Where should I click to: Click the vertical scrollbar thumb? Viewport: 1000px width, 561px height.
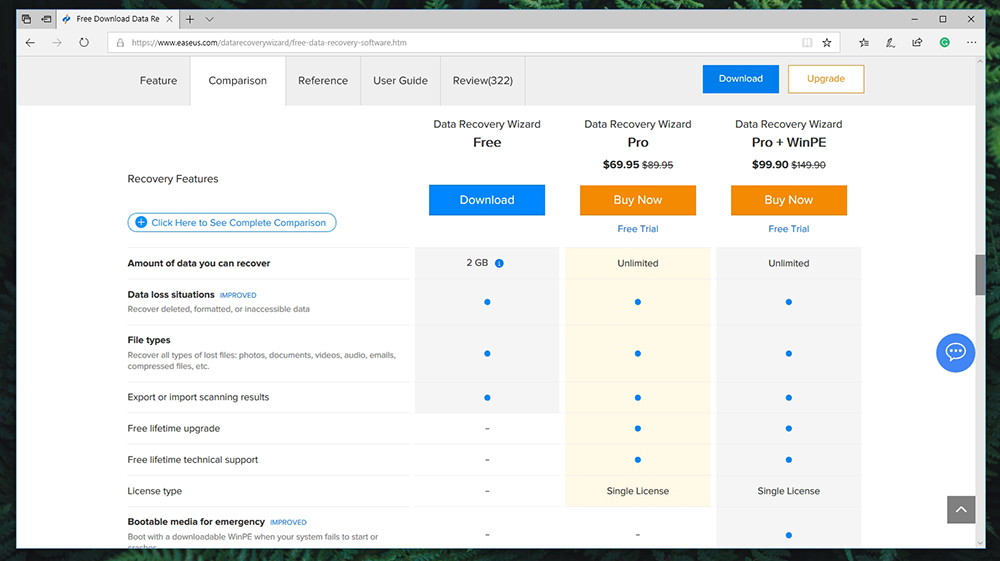[x=980, y=275]
